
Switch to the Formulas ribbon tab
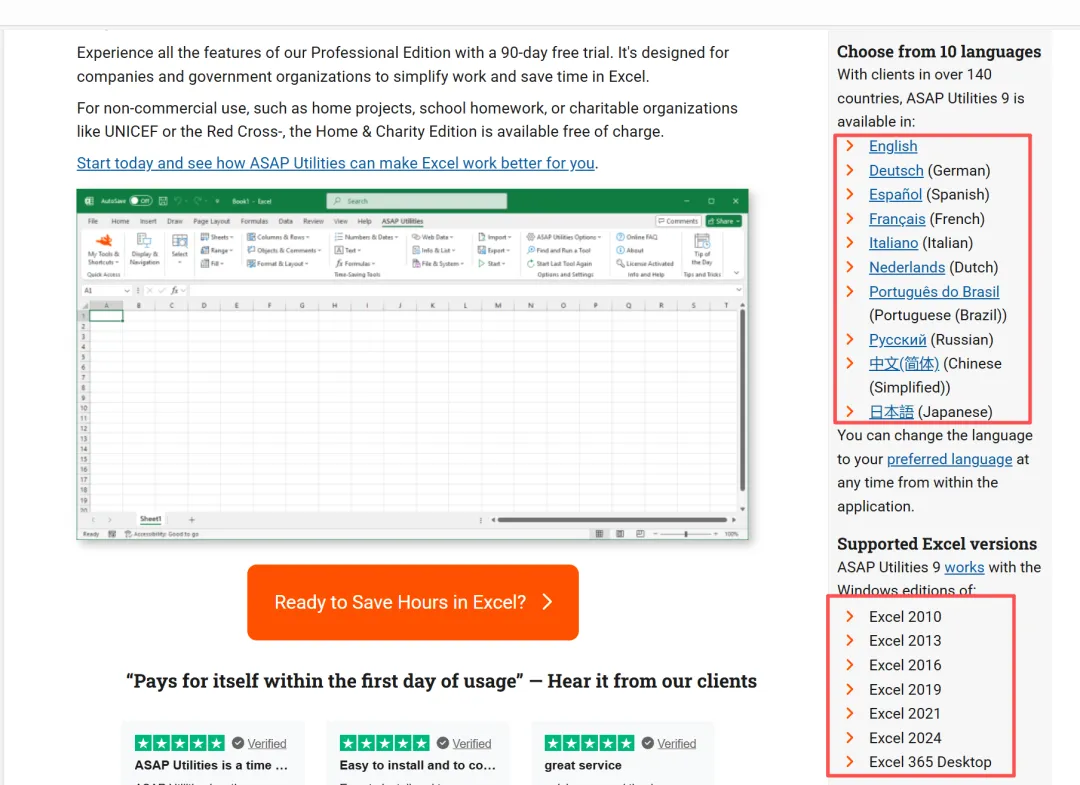[x=254, y=221]
